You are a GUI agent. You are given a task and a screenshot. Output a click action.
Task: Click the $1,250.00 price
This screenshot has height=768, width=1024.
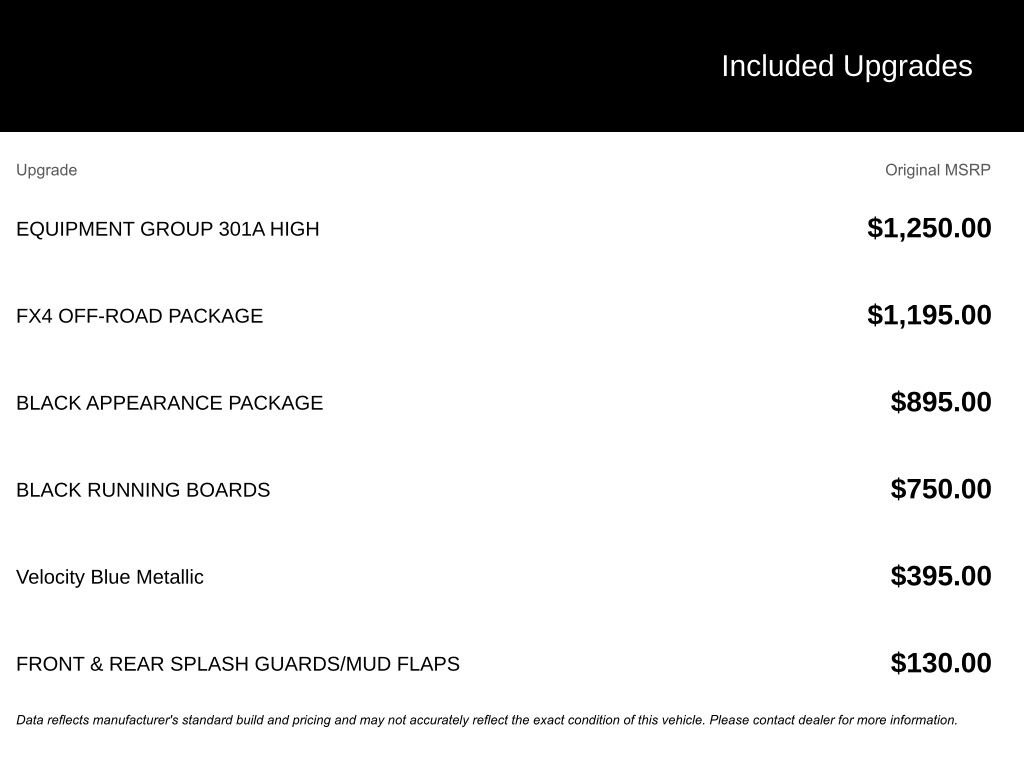pos(929,228)
